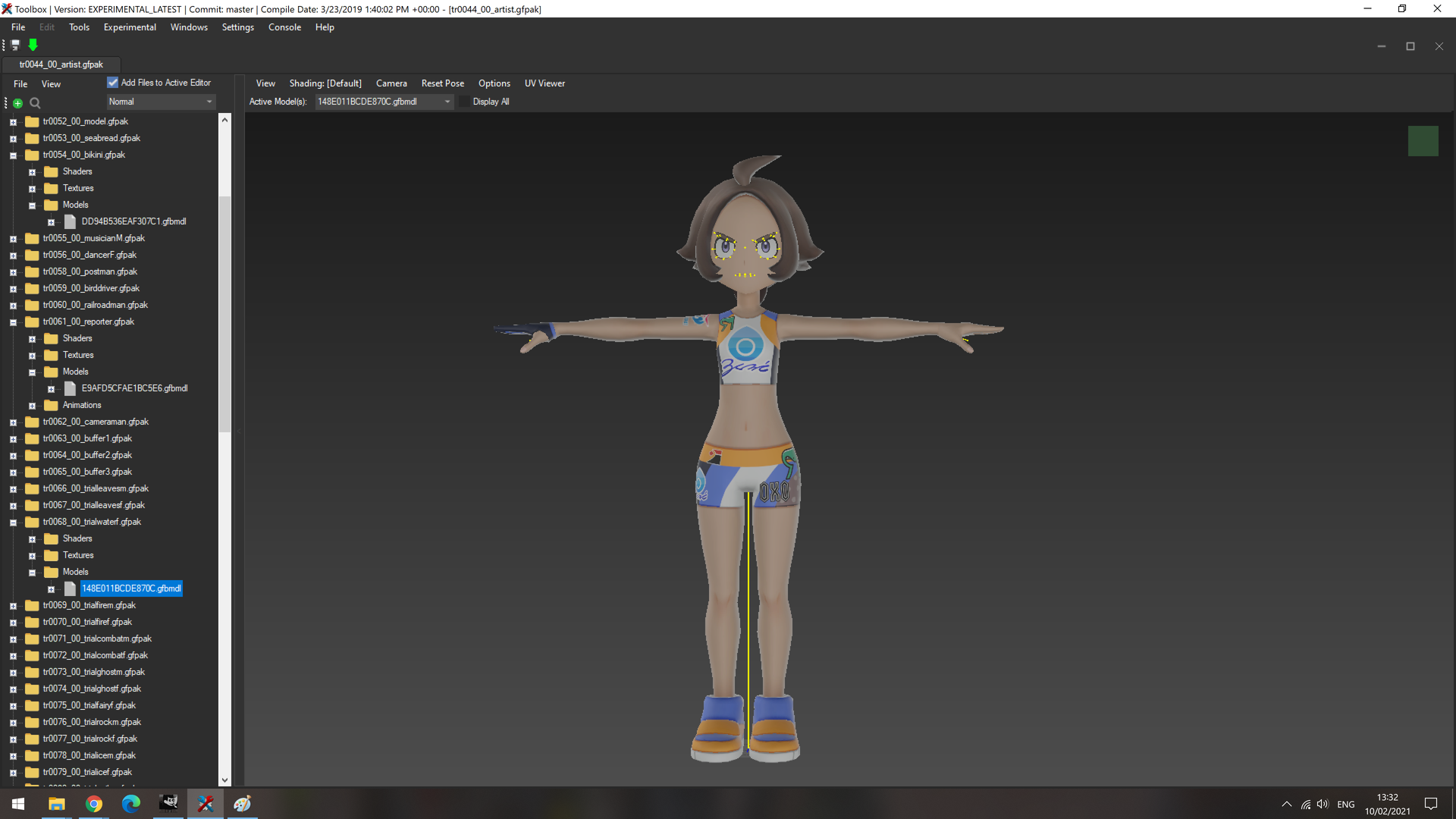This screenshot has width=1456, height=819.
Task: Open the Active Model(s) dropdown
Action: (384, 102)
